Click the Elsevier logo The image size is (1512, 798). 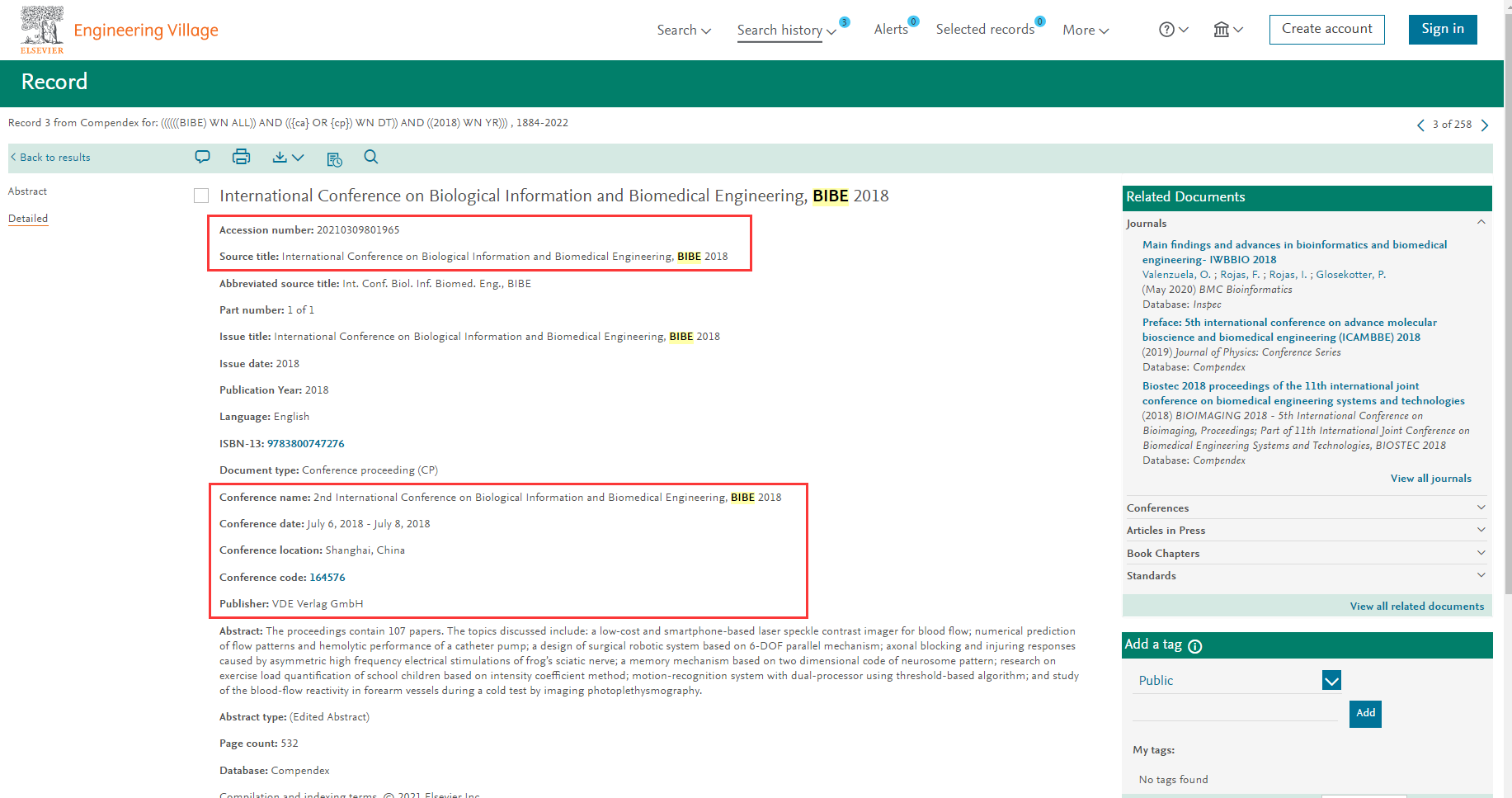coord(42,30)
